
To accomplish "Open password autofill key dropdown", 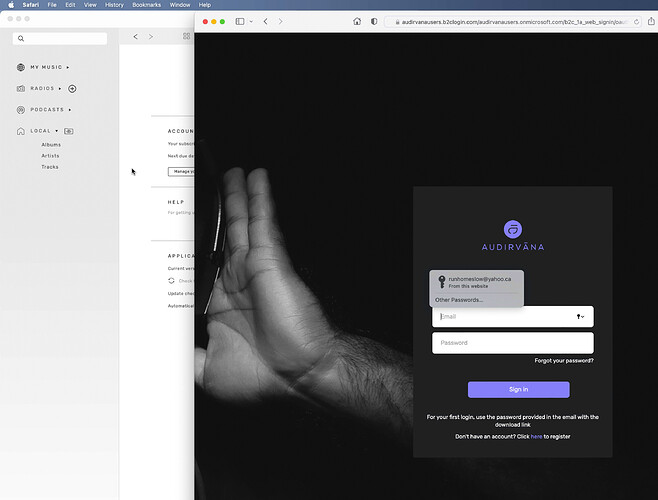I will tap(580, 317).
